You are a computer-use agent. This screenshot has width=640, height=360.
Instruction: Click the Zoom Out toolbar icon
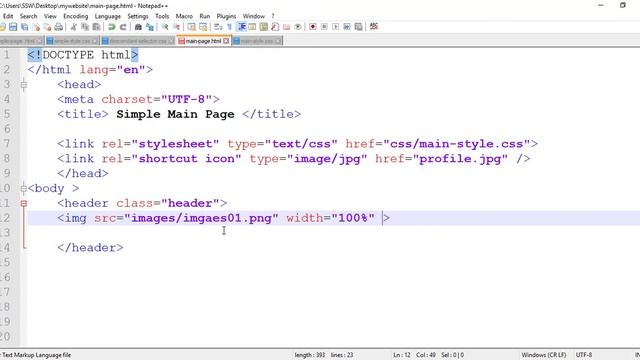tap(176, 27)
